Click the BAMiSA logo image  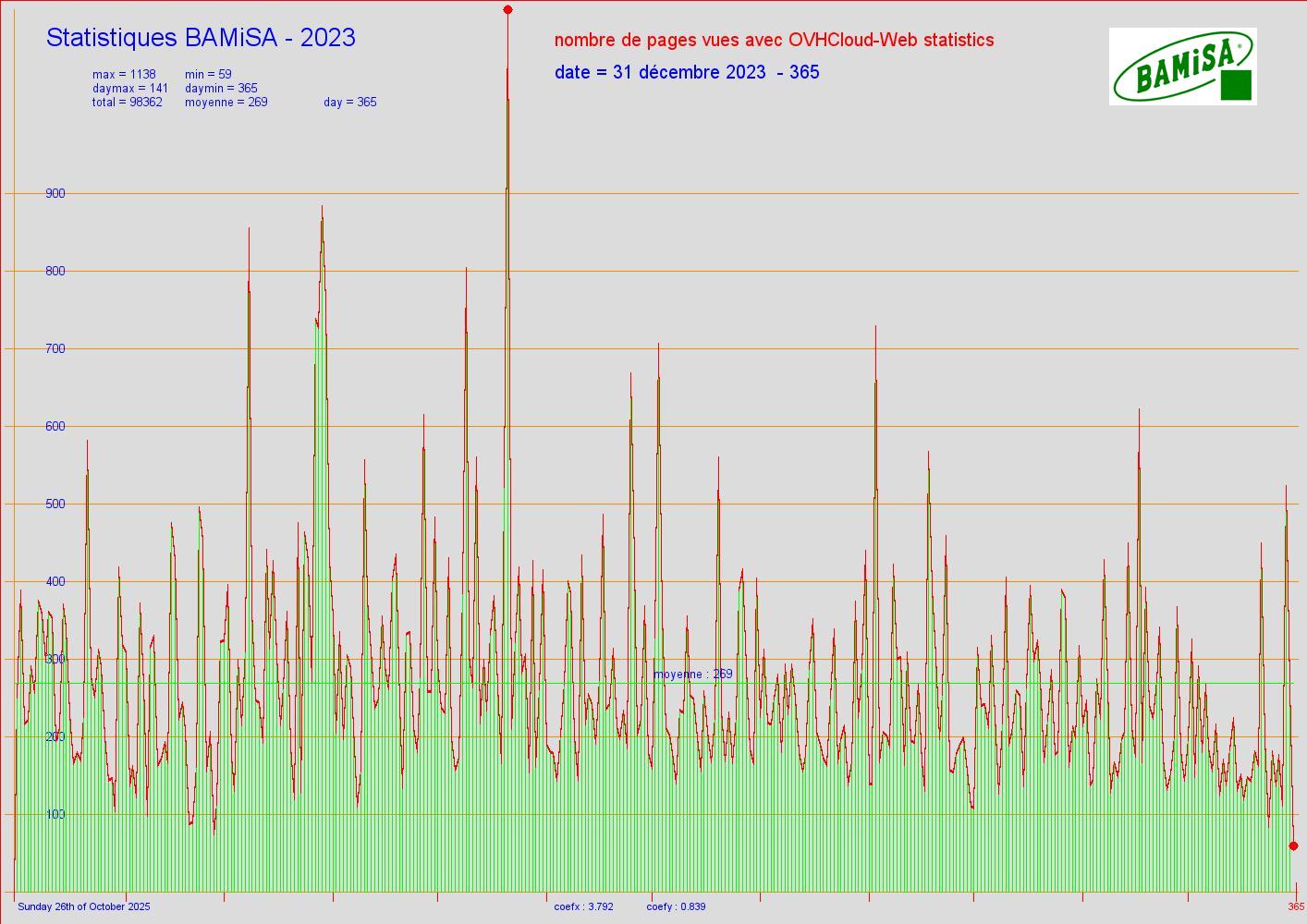point(1182,66)
